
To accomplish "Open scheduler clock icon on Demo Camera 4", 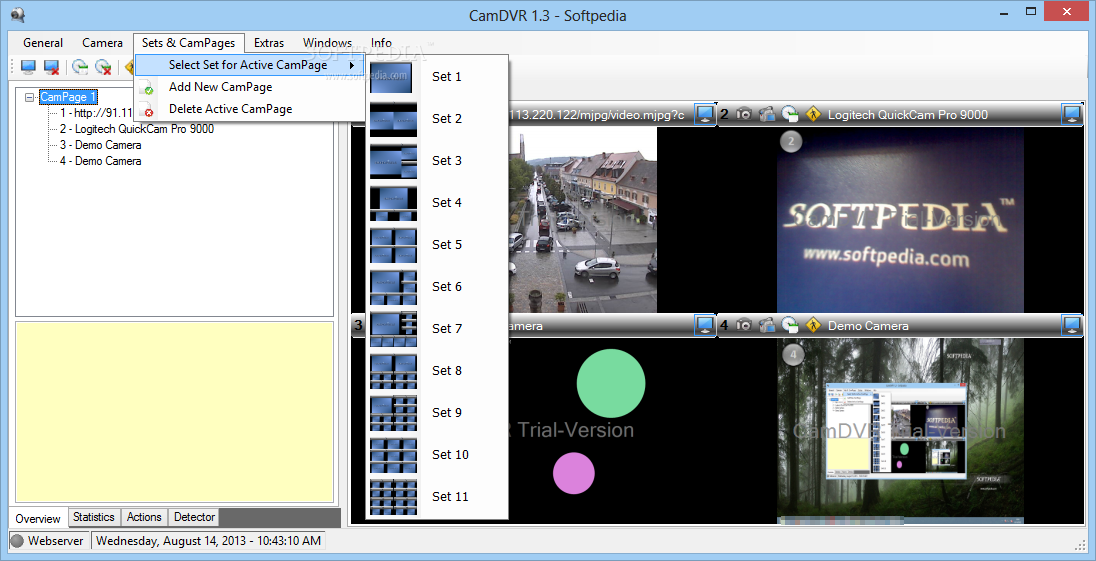I will click(790, 325).
